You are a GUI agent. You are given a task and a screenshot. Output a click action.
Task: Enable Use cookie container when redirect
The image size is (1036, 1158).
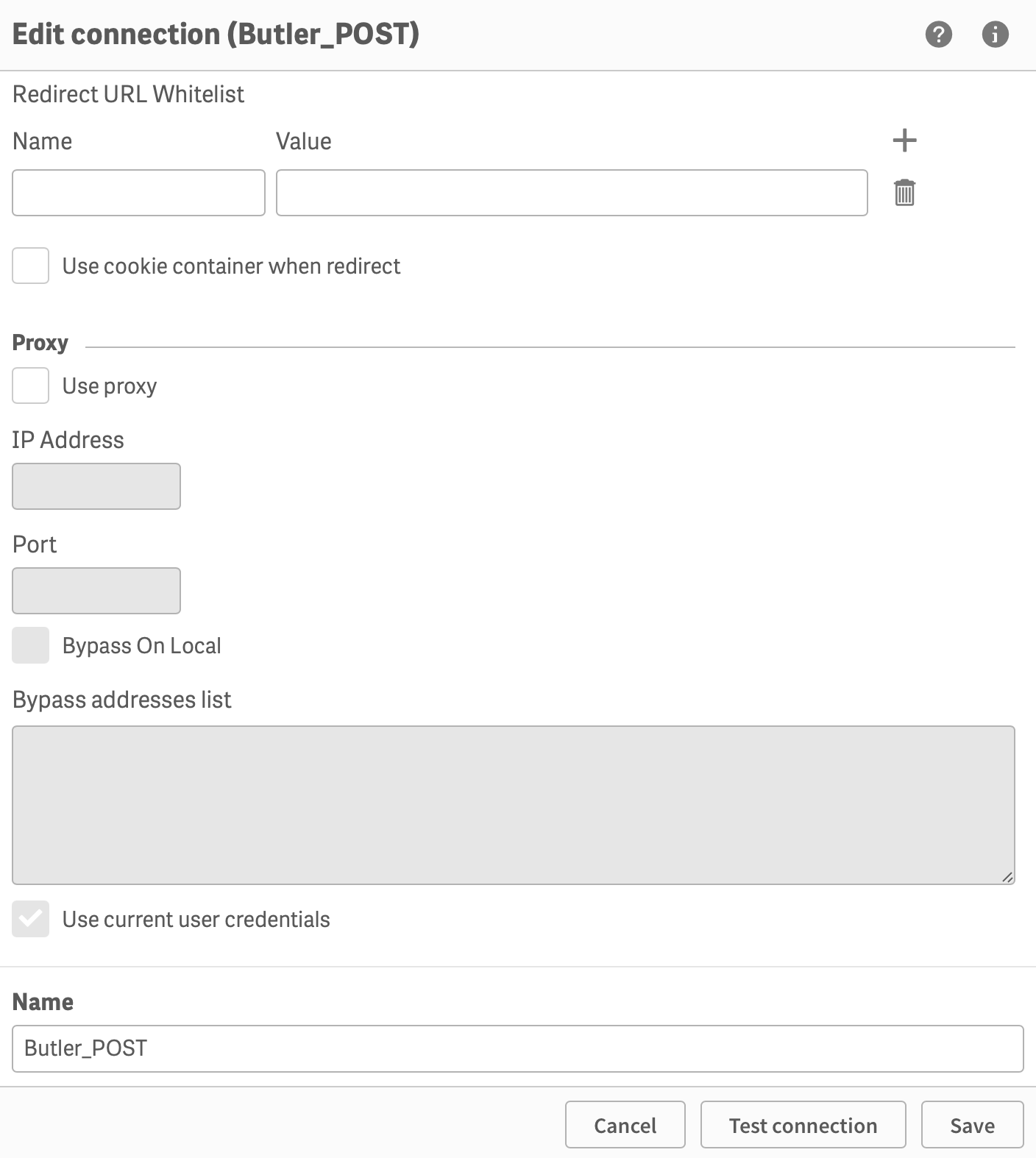coord(31,266)
